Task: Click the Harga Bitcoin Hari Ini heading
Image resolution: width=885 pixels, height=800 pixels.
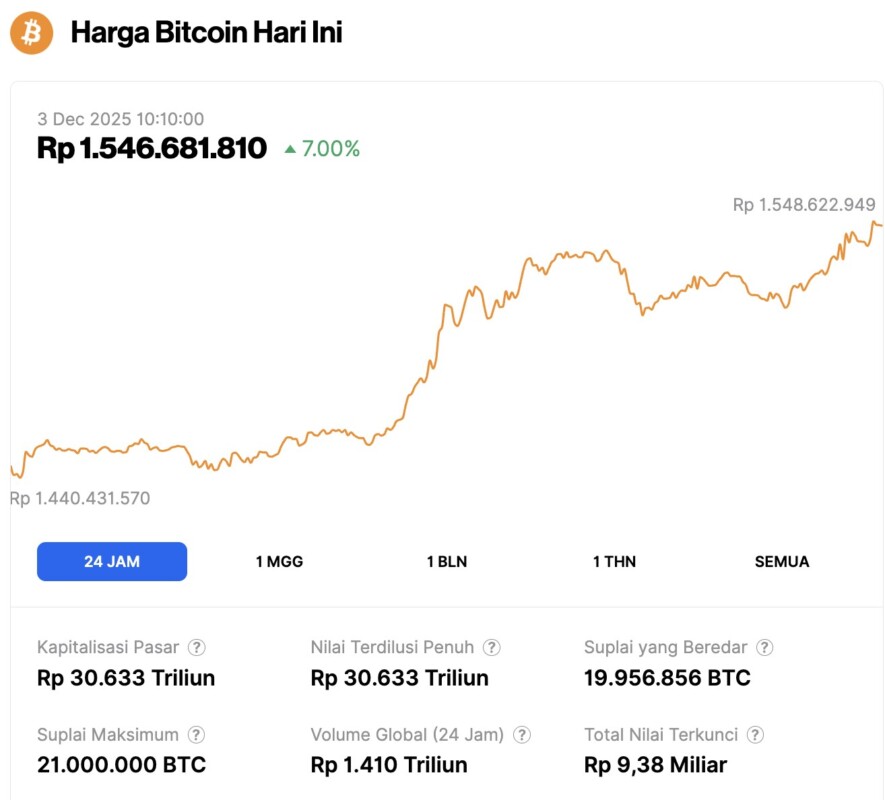Action: 206,33
